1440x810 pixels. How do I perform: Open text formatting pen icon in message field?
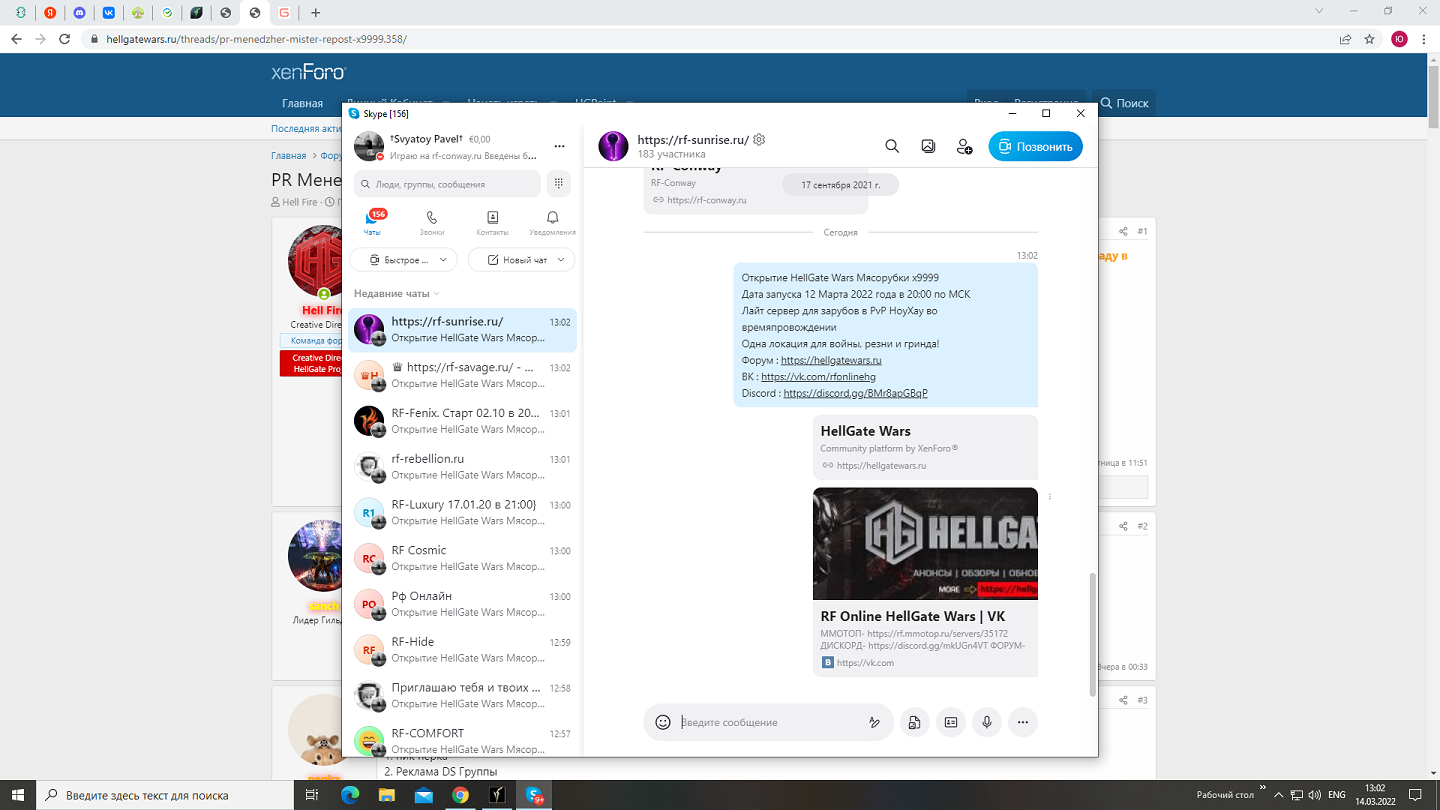pos(874,722)
